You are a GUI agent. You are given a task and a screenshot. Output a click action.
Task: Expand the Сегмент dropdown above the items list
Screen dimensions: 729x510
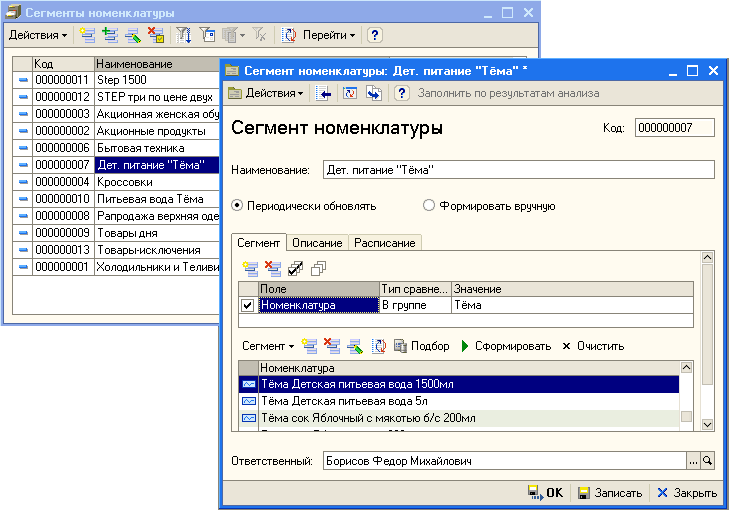268,346
